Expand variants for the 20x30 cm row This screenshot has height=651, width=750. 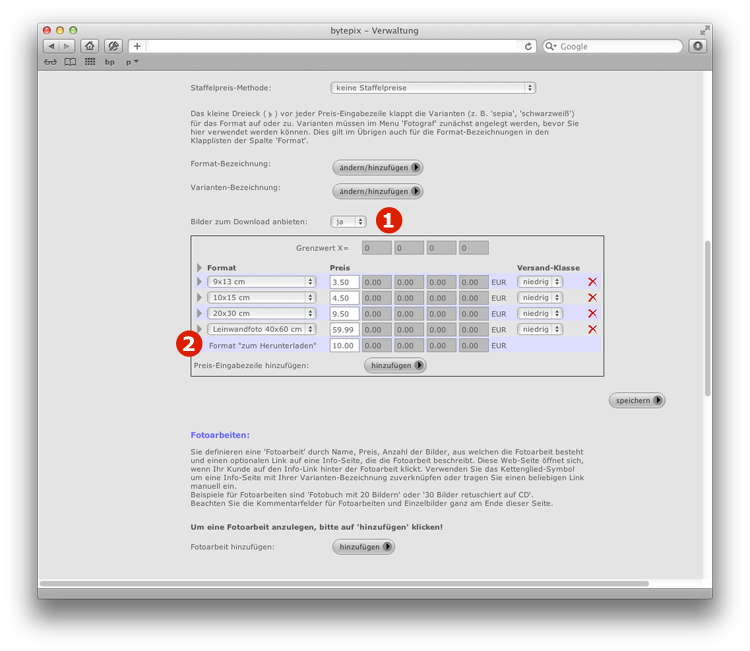[199, 313]
